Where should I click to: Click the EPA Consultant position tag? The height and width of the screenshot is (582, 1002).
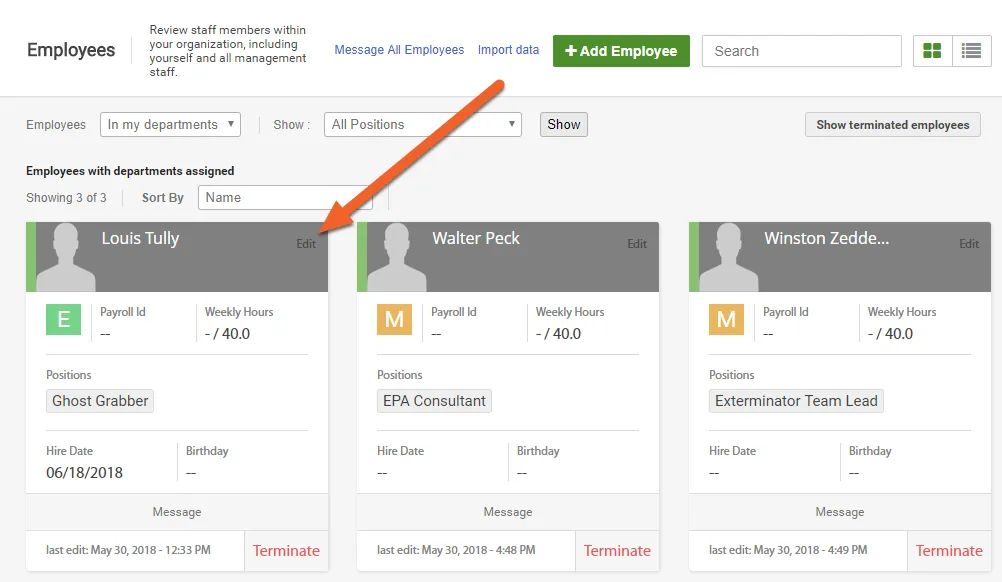[x=434, y=401]
